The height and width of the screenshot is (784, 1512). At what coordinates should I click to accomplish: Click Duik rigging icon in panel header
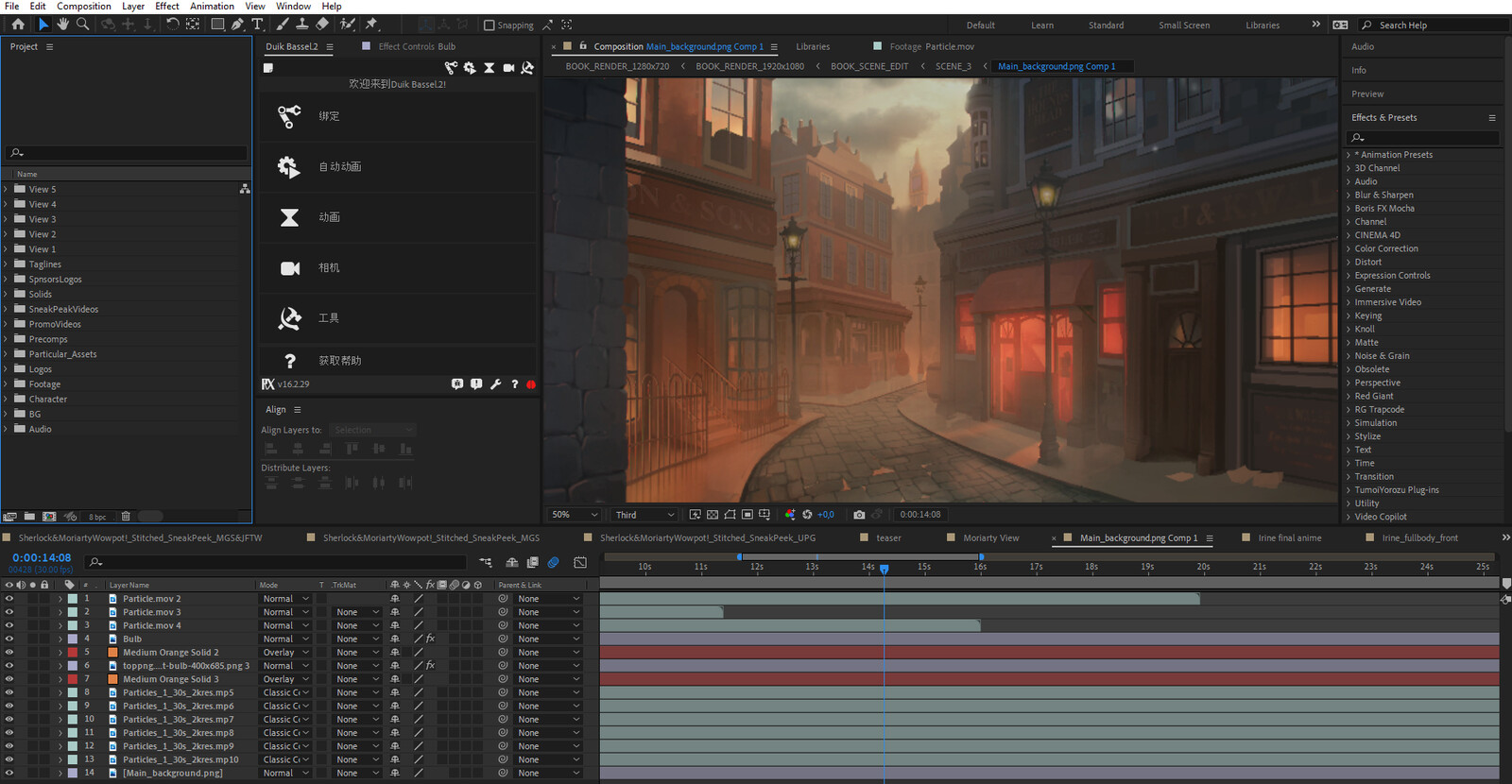tap(451, 68)
